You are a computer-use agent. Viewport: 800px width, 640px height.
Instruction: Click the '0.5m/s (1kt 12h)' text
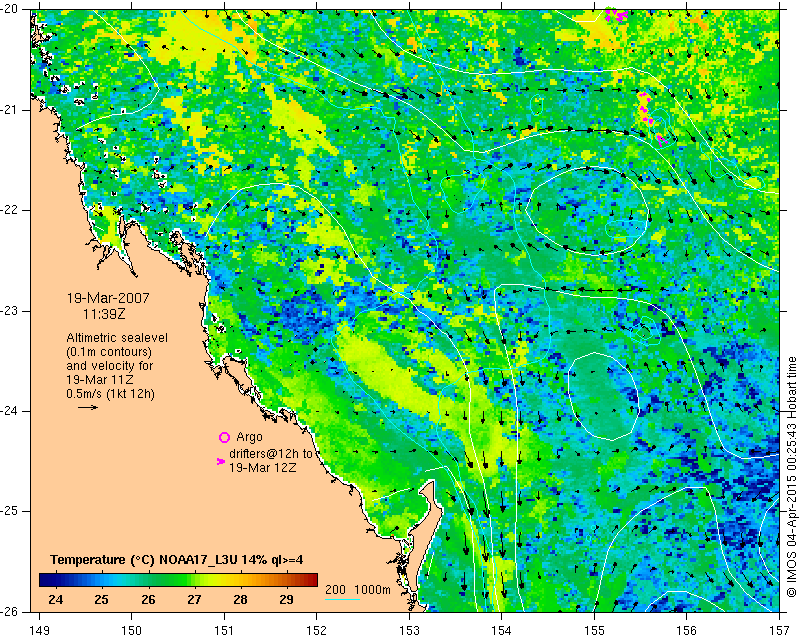(x=110, y=394)
